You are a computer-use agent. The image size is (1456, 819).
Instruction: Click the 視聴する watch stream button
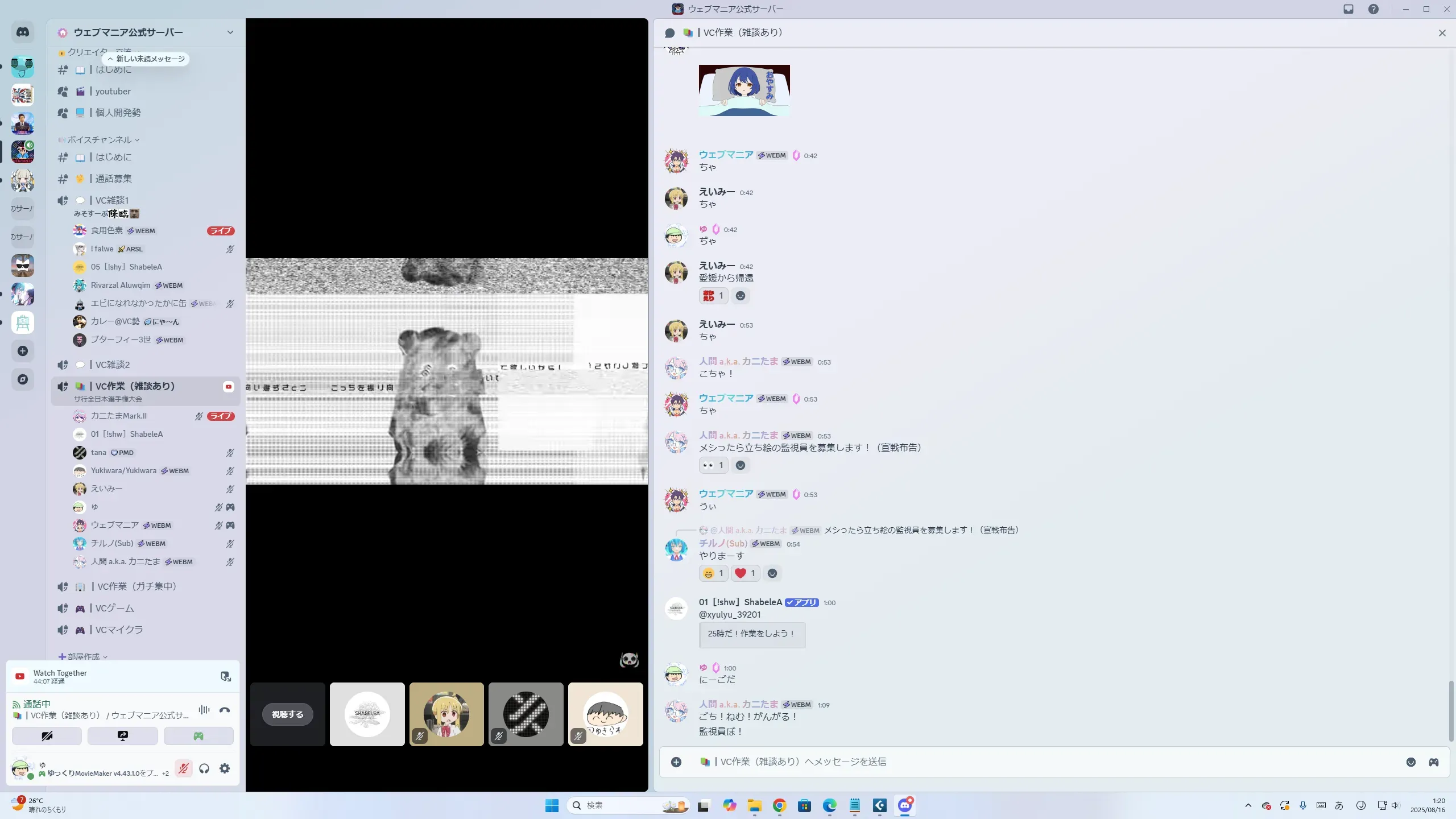click(287, 714)
